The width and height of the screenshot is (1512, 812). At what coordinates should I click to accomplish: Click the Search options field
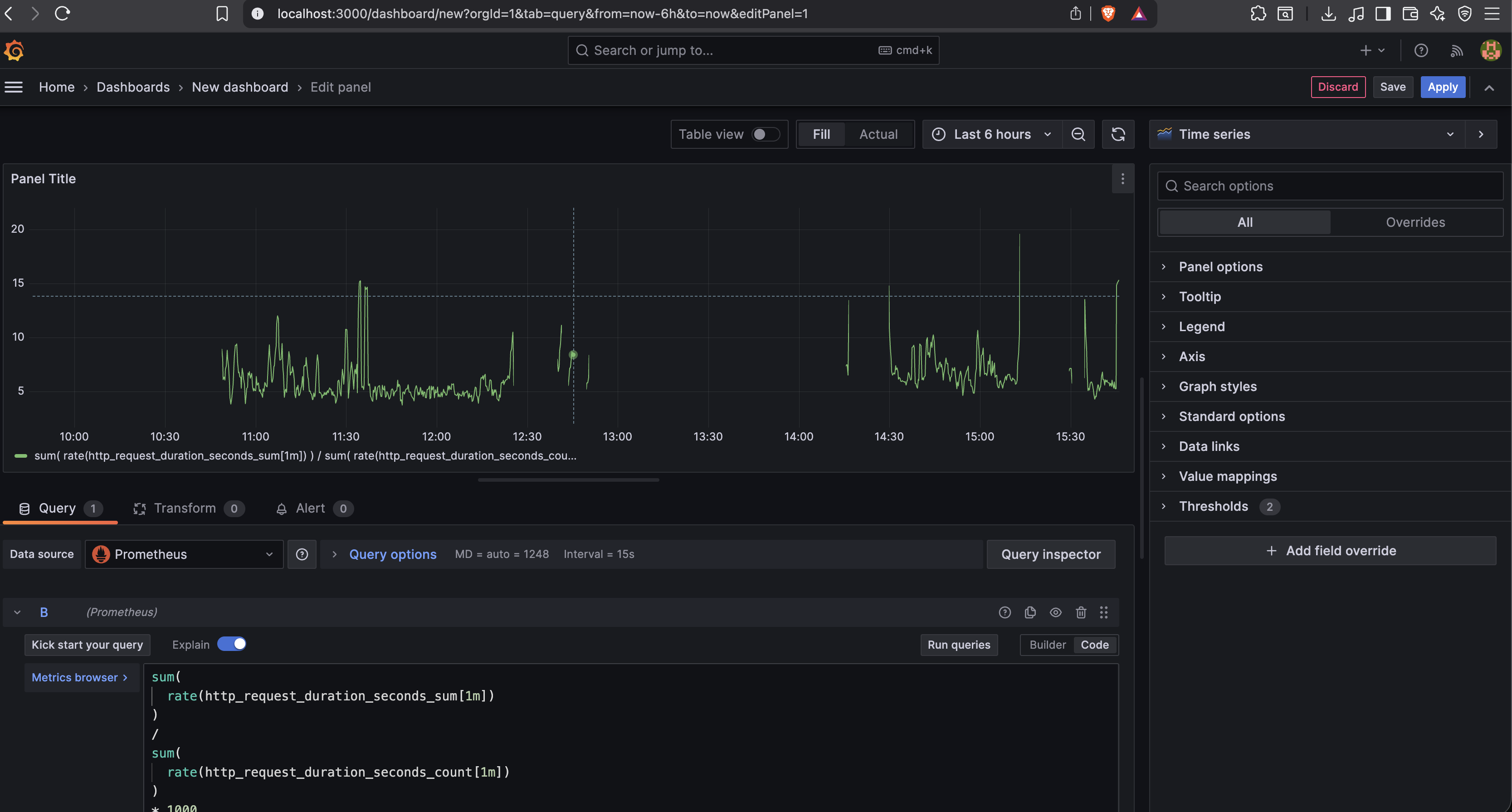tap(1329, 186)
